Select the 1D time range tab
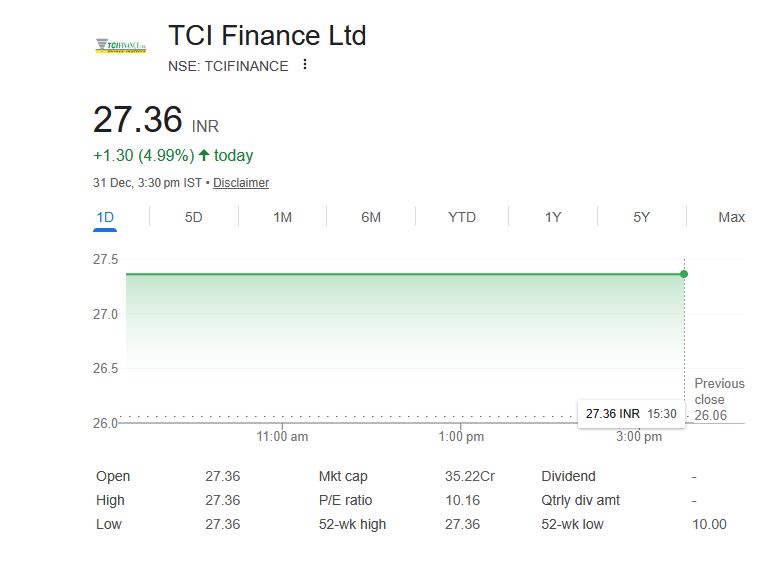Viewport: 761px width, 566px height. point(105,217)
